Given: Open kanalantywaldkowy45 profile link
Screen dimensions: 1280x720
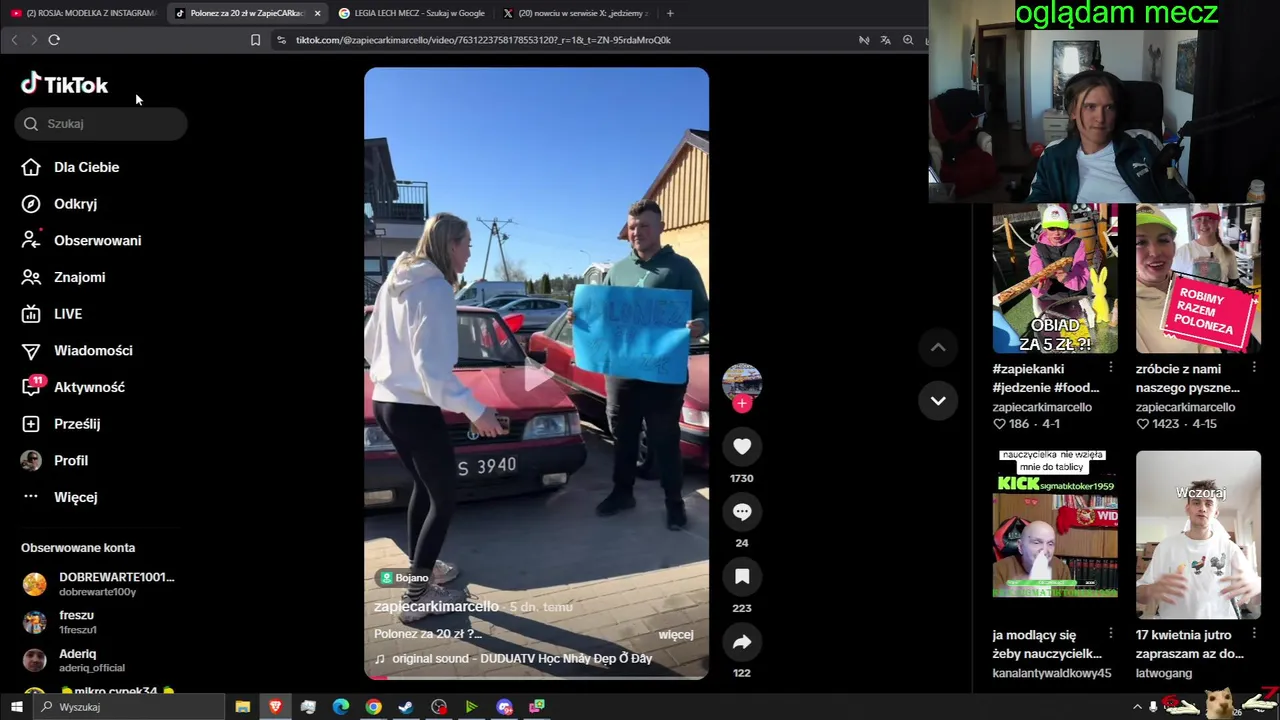Looking at the screenshot, I should pos(1052,674).
